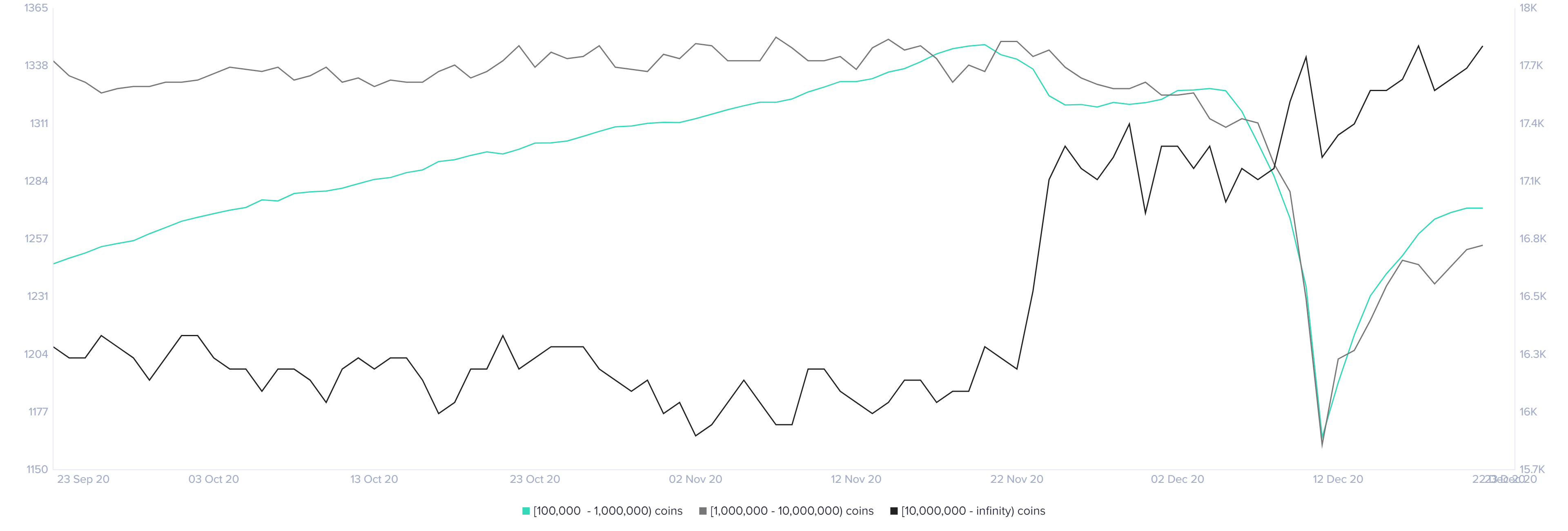Click the black legend color swatch
Image resolution: width=1568 pixels, height=531 pixels.
pyautogui.click(x=894, y=511)
